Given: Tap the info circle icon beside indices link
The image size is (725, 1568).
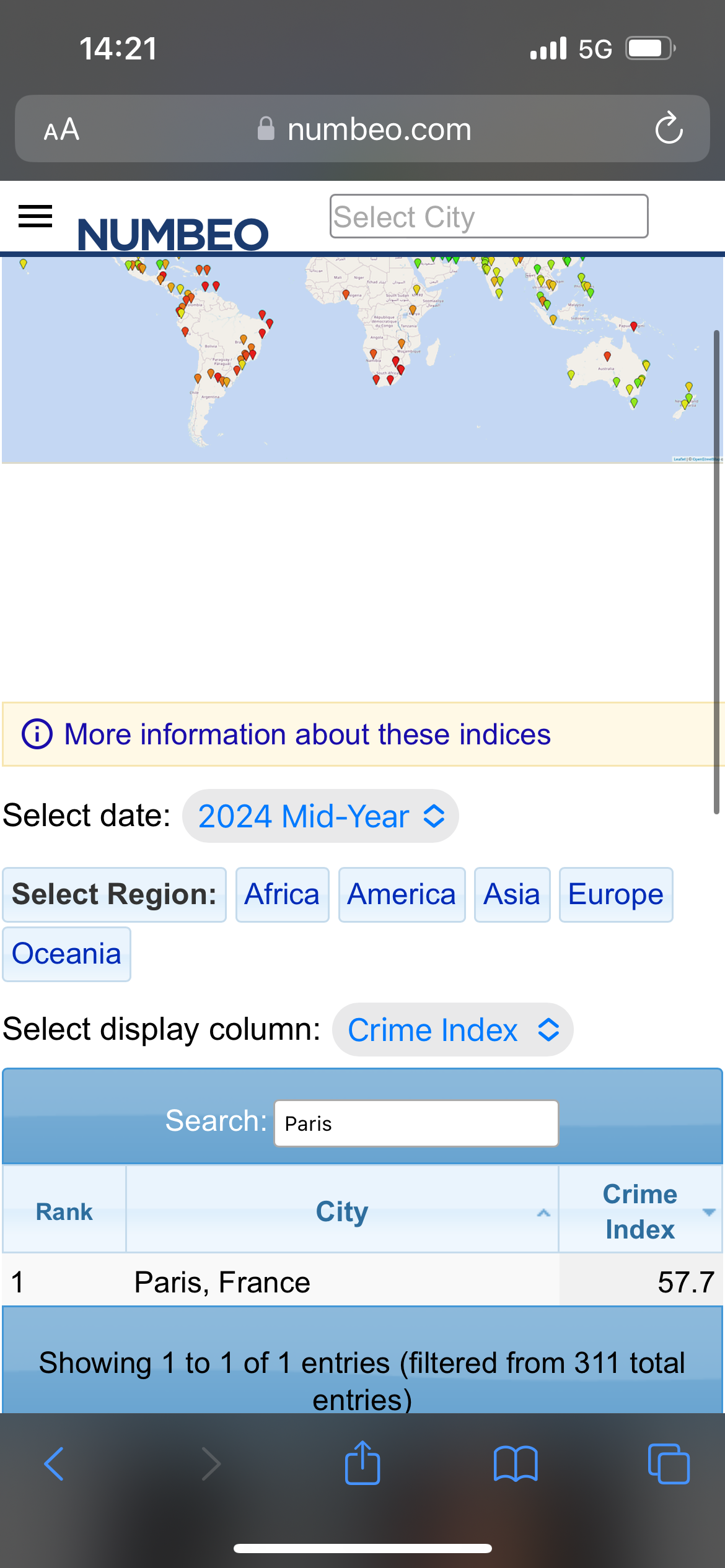Looking at the screenshot, I should tap(37, 734).
